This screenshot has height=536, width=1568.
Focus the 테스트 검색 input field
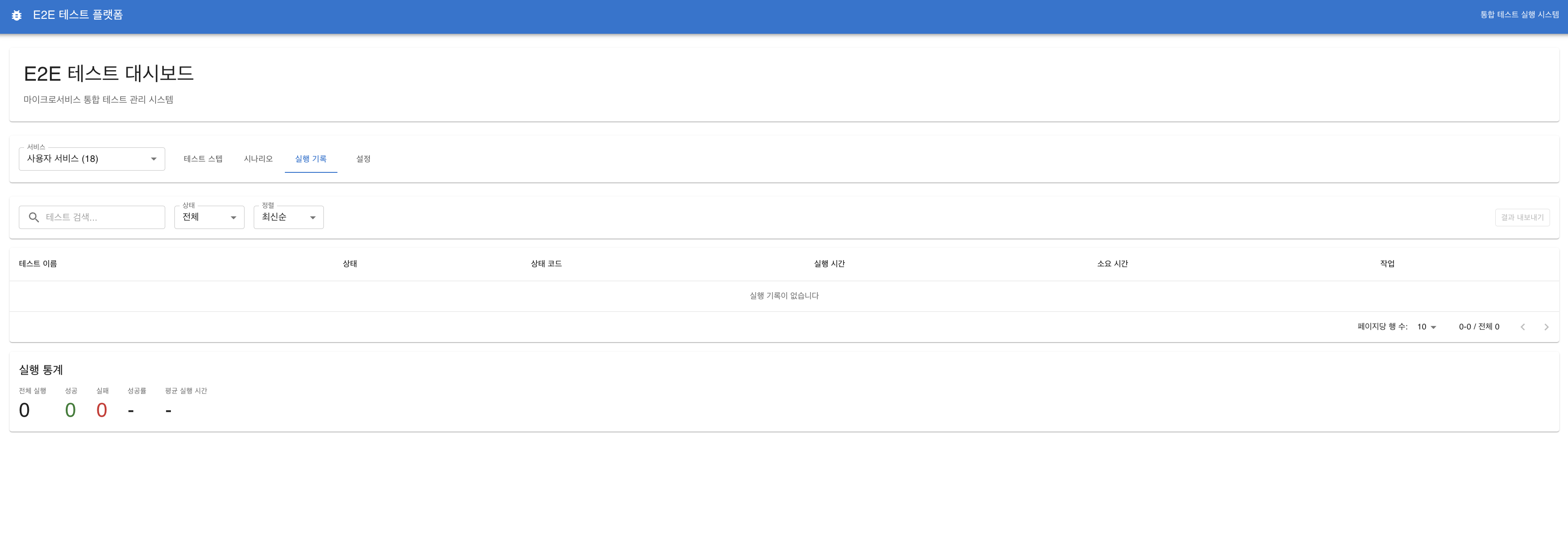(x=100, y=218)
